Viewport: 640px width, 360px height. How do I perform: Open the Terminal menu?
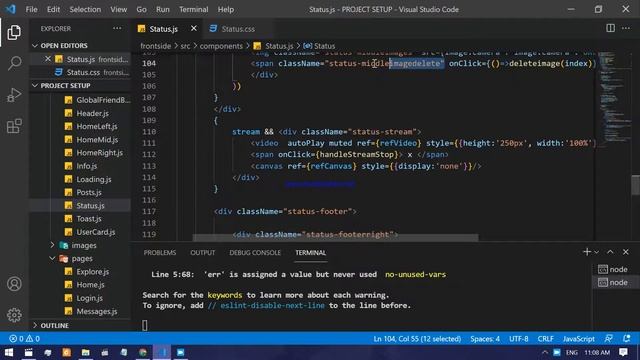[193, 9]
